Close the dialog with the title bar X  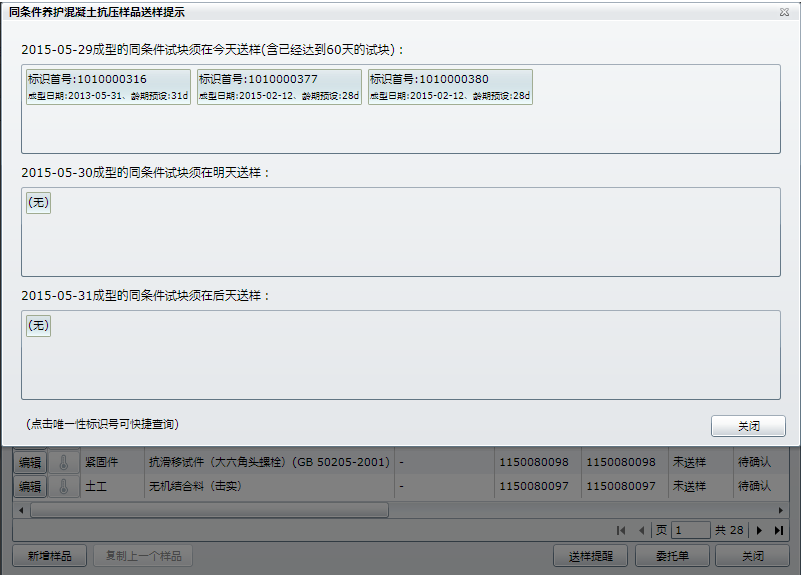[x=785, y=12]
